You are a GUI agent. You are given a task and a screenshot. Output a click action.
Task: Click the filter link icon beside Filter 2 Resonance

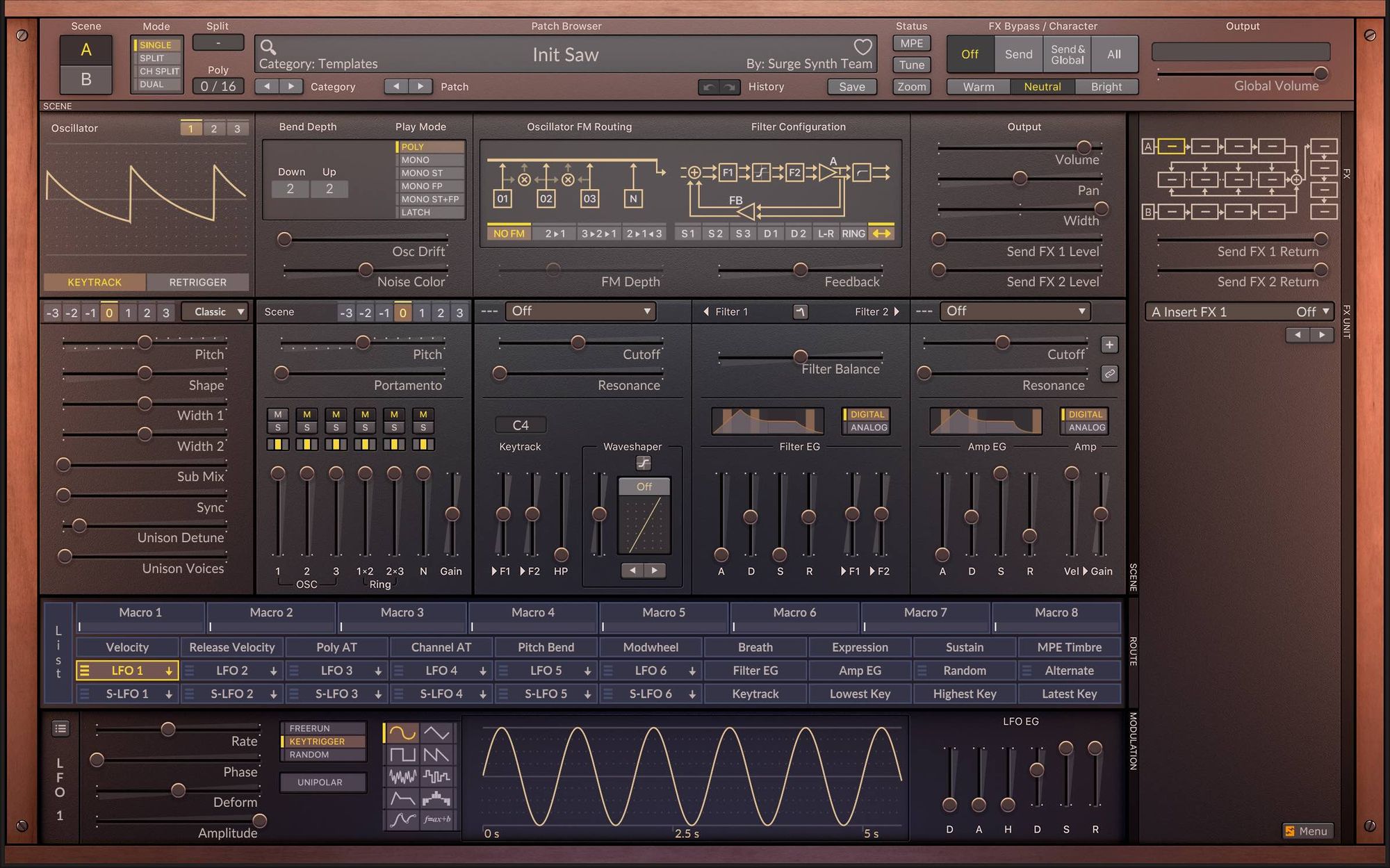(1109, 374)
